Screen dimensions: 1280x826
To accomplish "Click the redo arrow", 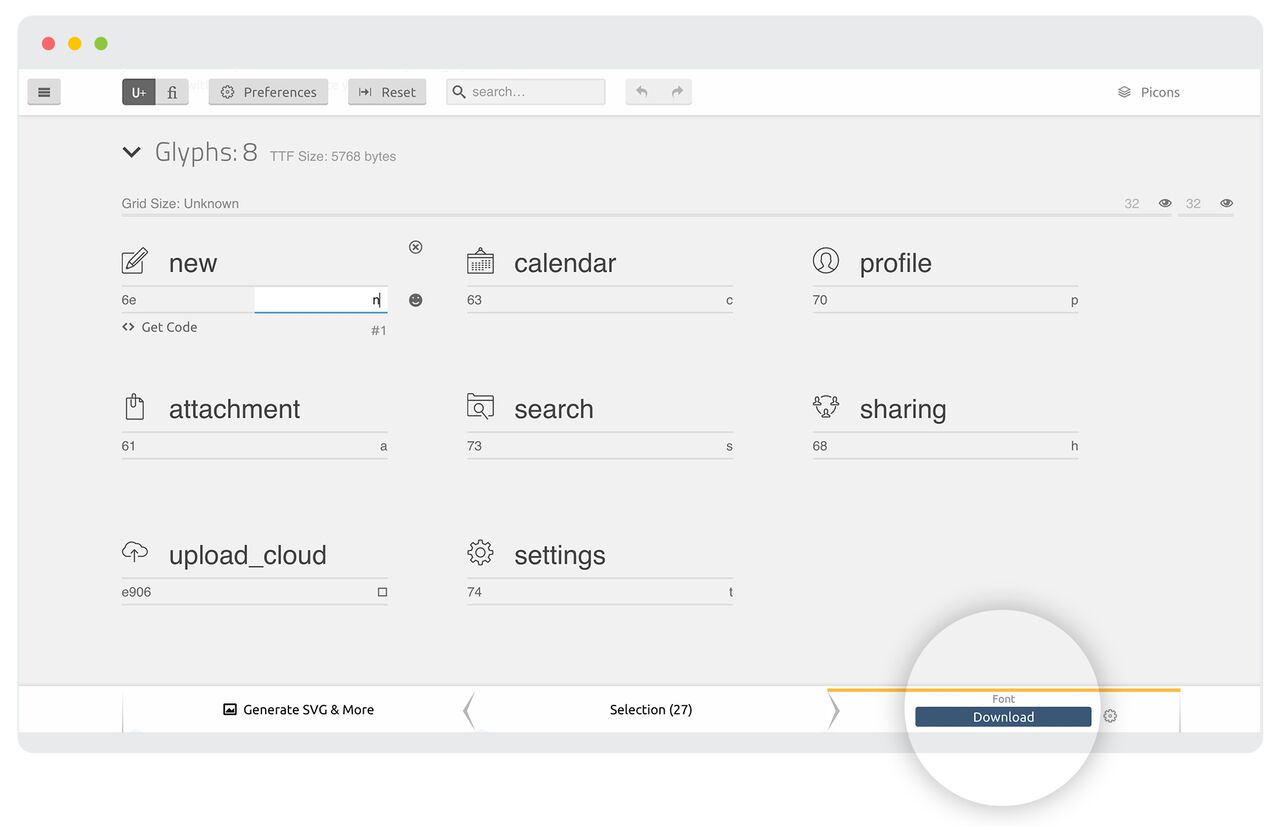I will tap(677, 92).
